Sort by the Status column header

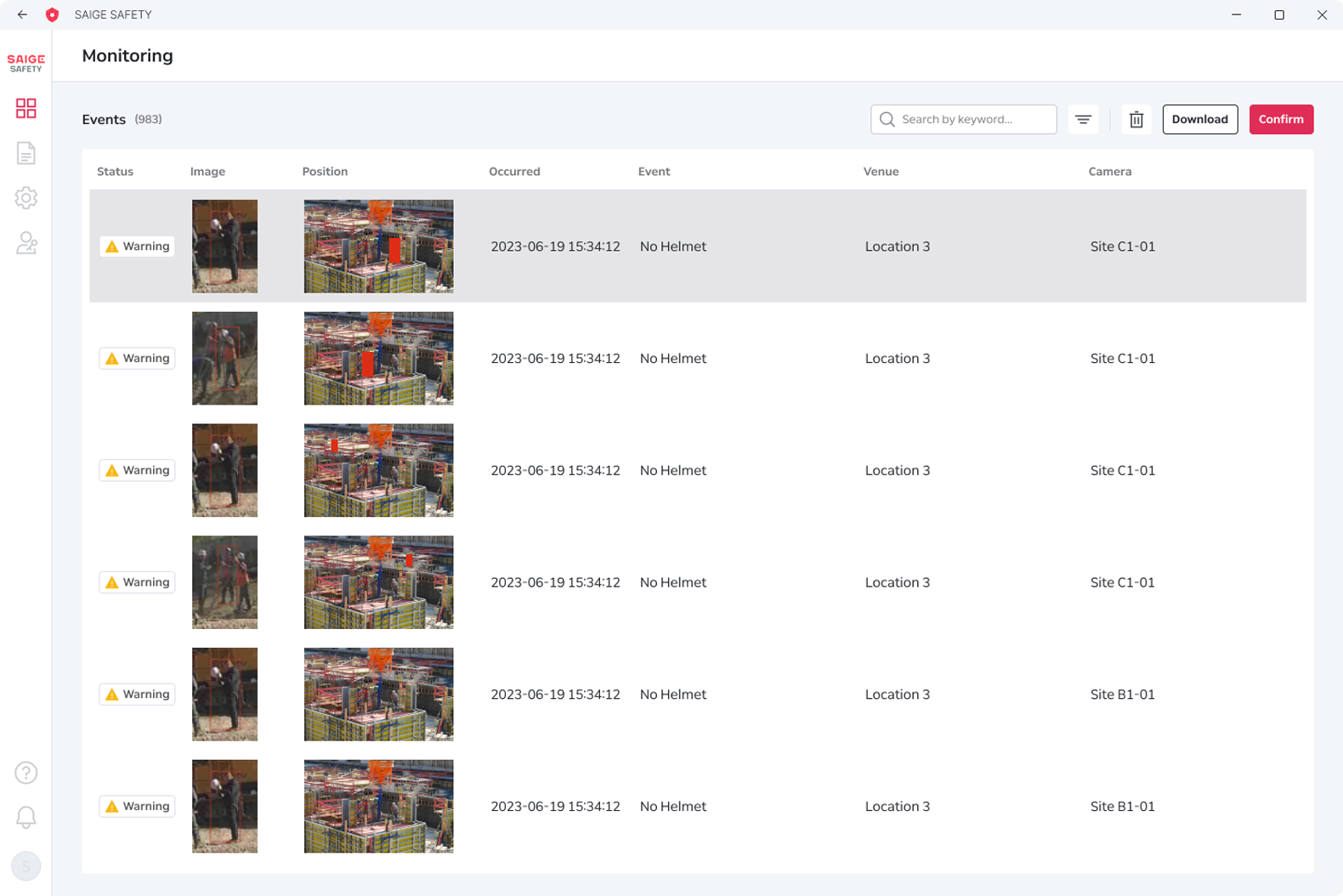(x=115, y=172)
